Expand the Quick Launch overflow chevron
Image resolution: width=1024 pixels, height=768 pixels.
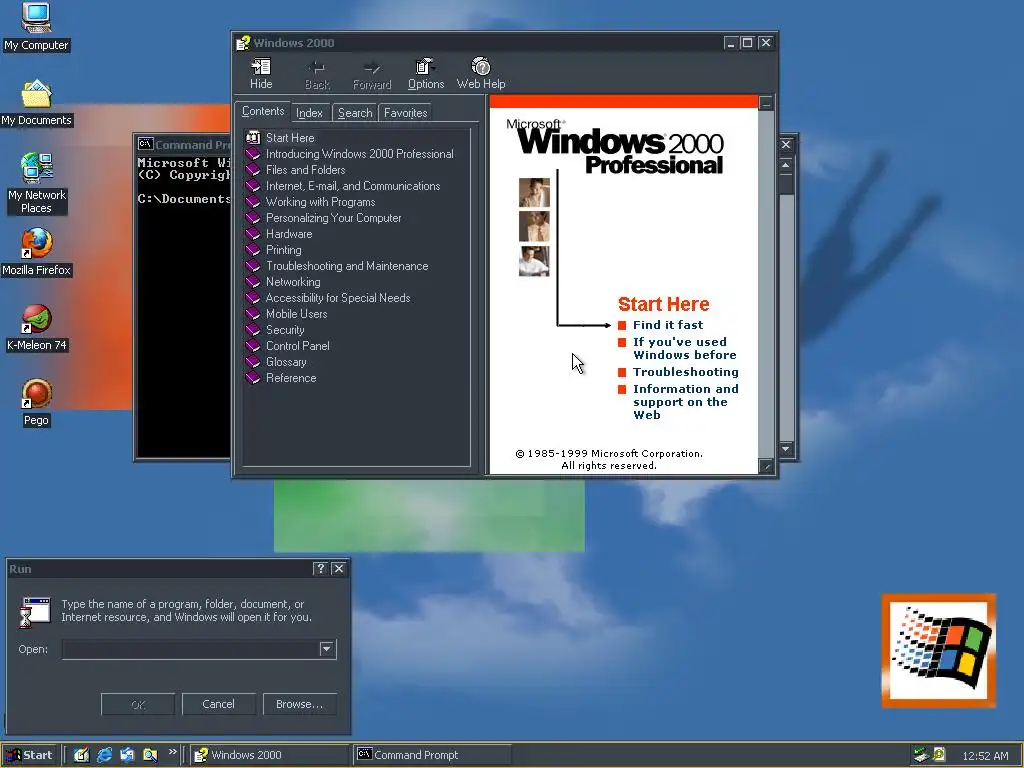point(172,752)
